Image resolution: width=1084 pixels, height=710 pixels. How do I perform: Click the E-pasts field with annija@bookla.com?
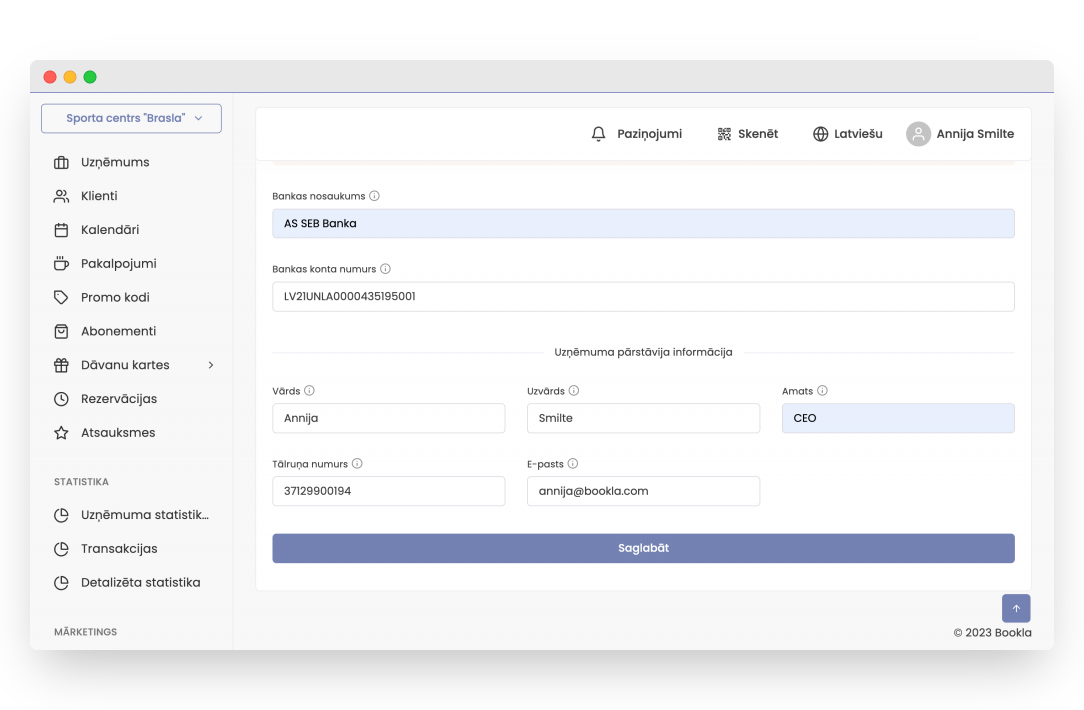tap(643, 491)
